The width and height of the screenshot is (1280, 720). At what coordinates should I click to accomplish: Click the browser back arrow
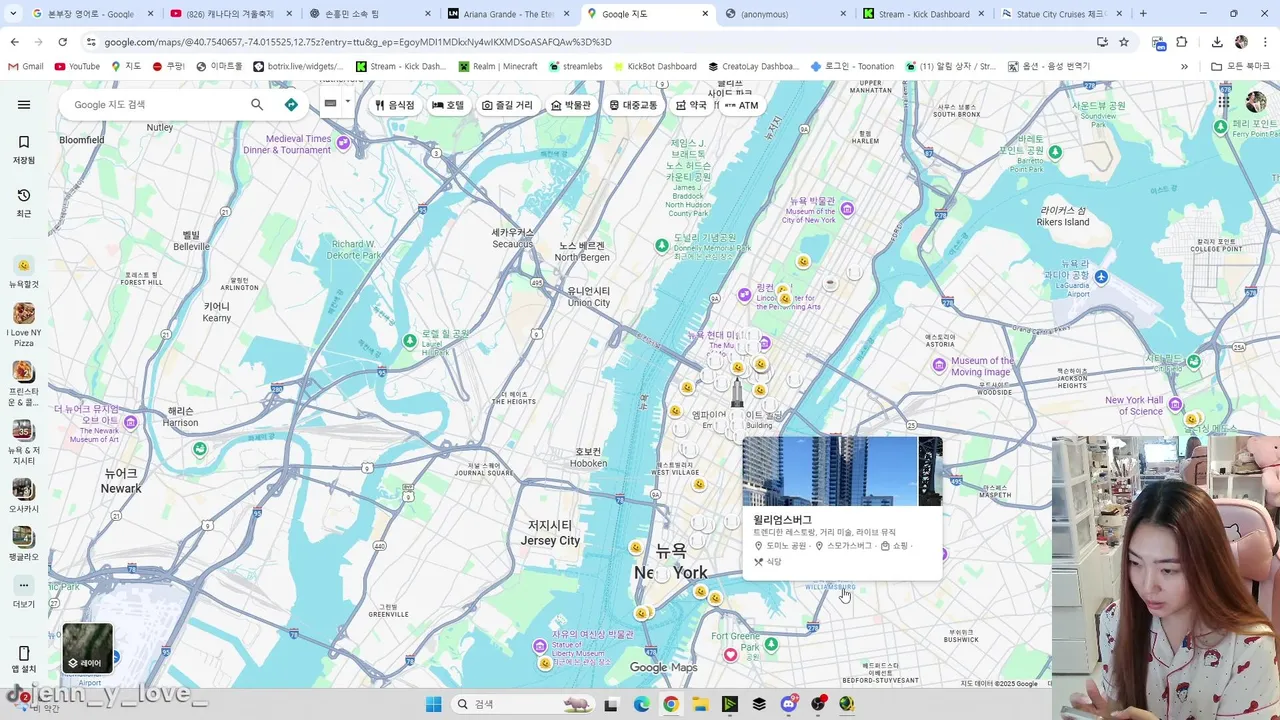pos(14,42)
